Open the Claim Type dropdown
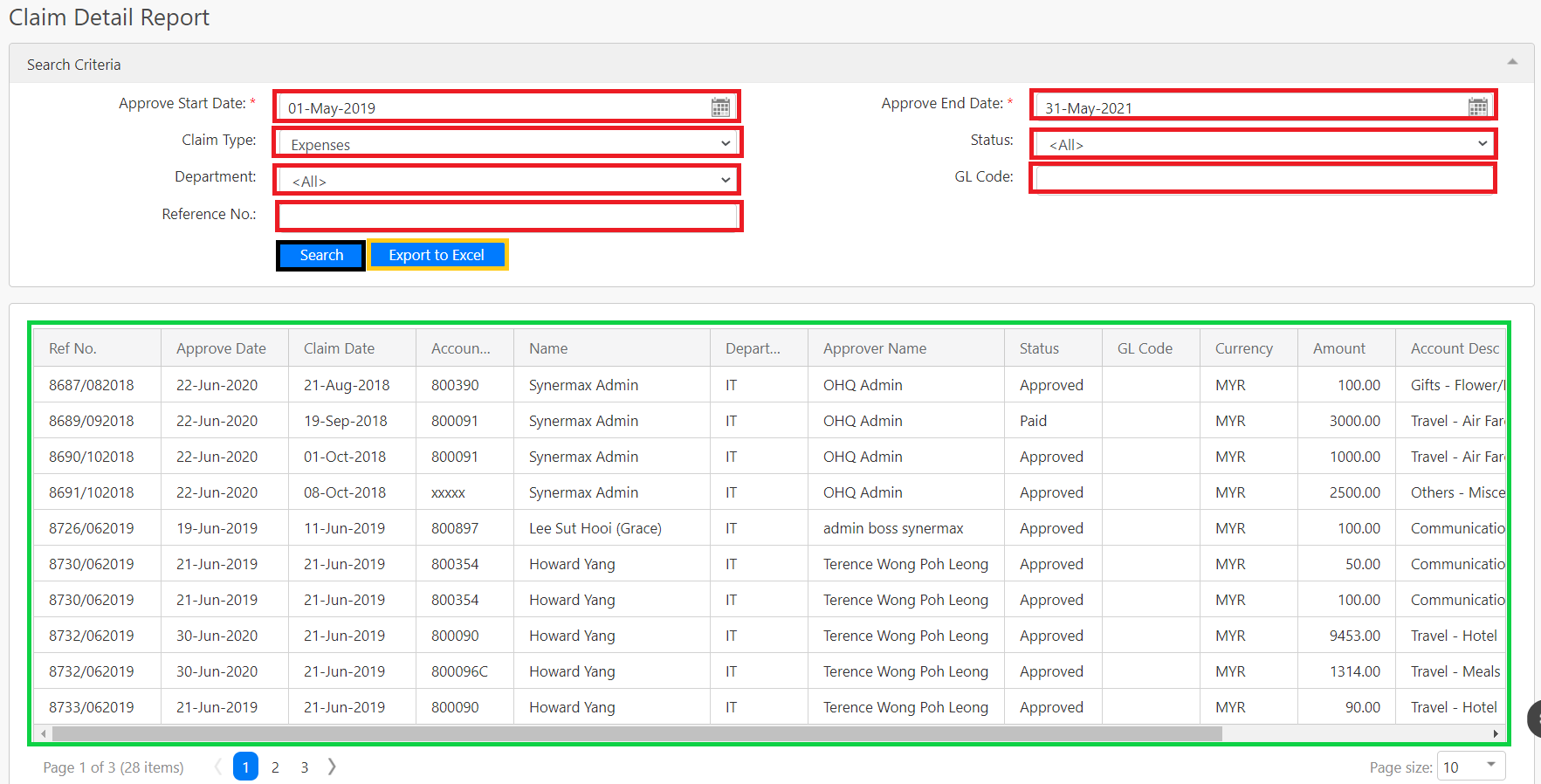This screenshot has height=784, width=1541. (x=507, y=143)
